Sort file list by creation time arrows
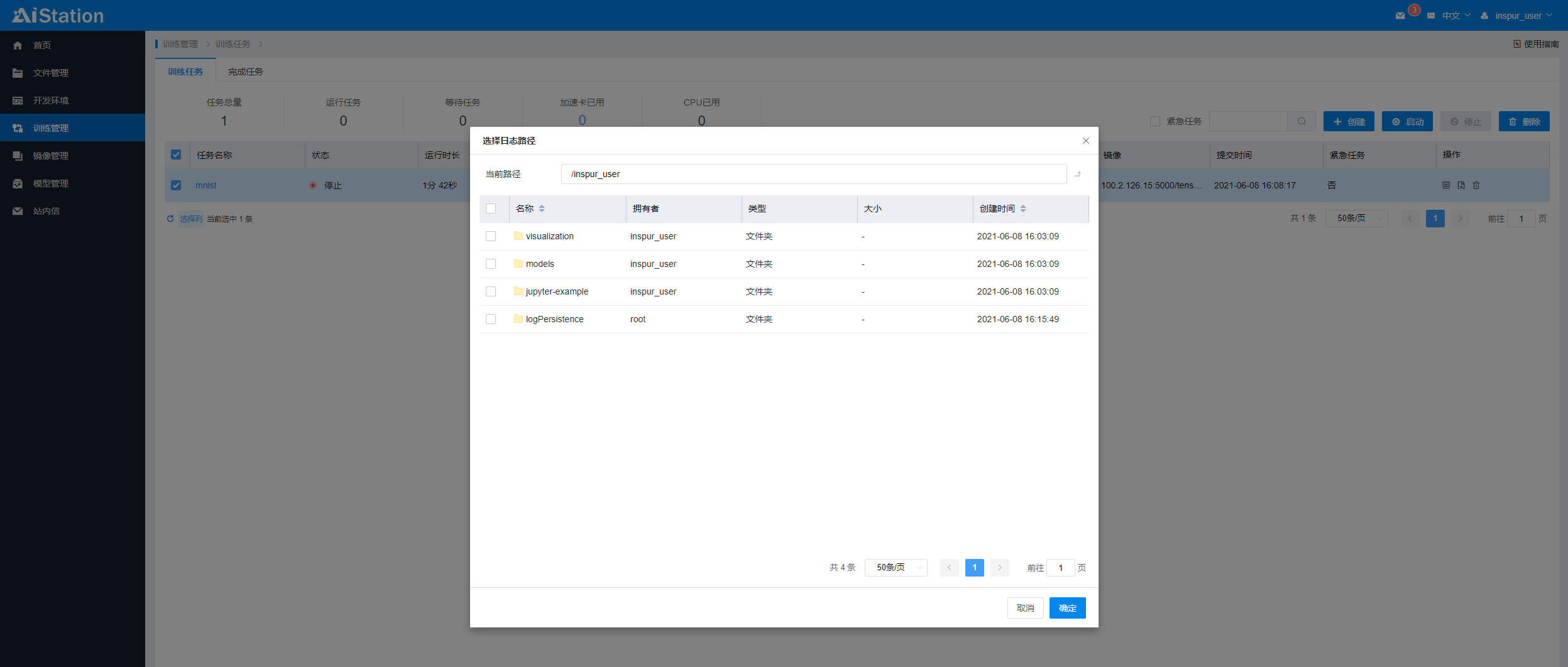The height and width of the screenshot is (667, 1568). (x=1023, y=209)
